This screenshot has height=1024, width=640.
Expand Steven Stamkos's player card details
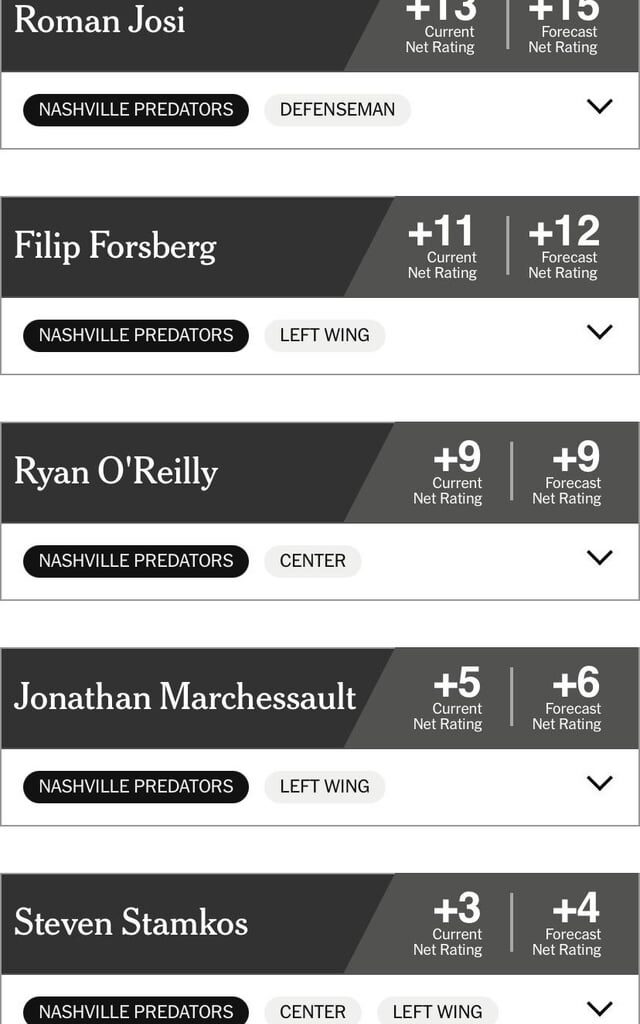point(598,1007)
